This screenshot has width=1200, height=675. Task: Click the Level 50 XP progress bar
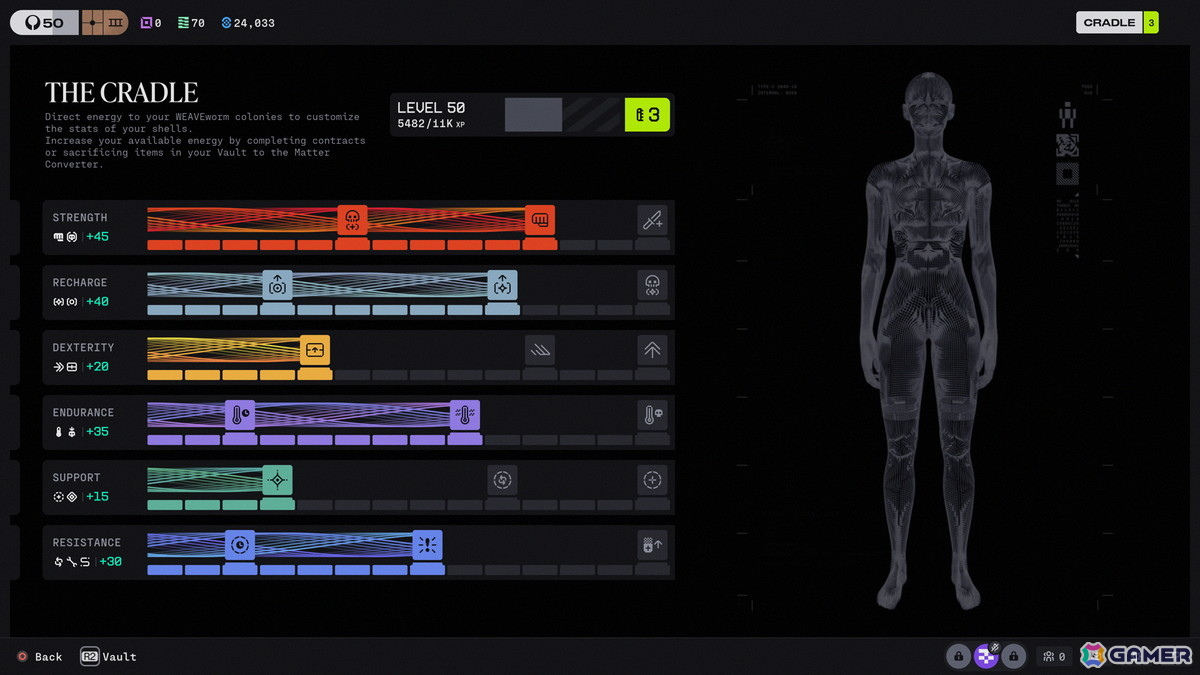click(x=564, y=115)
